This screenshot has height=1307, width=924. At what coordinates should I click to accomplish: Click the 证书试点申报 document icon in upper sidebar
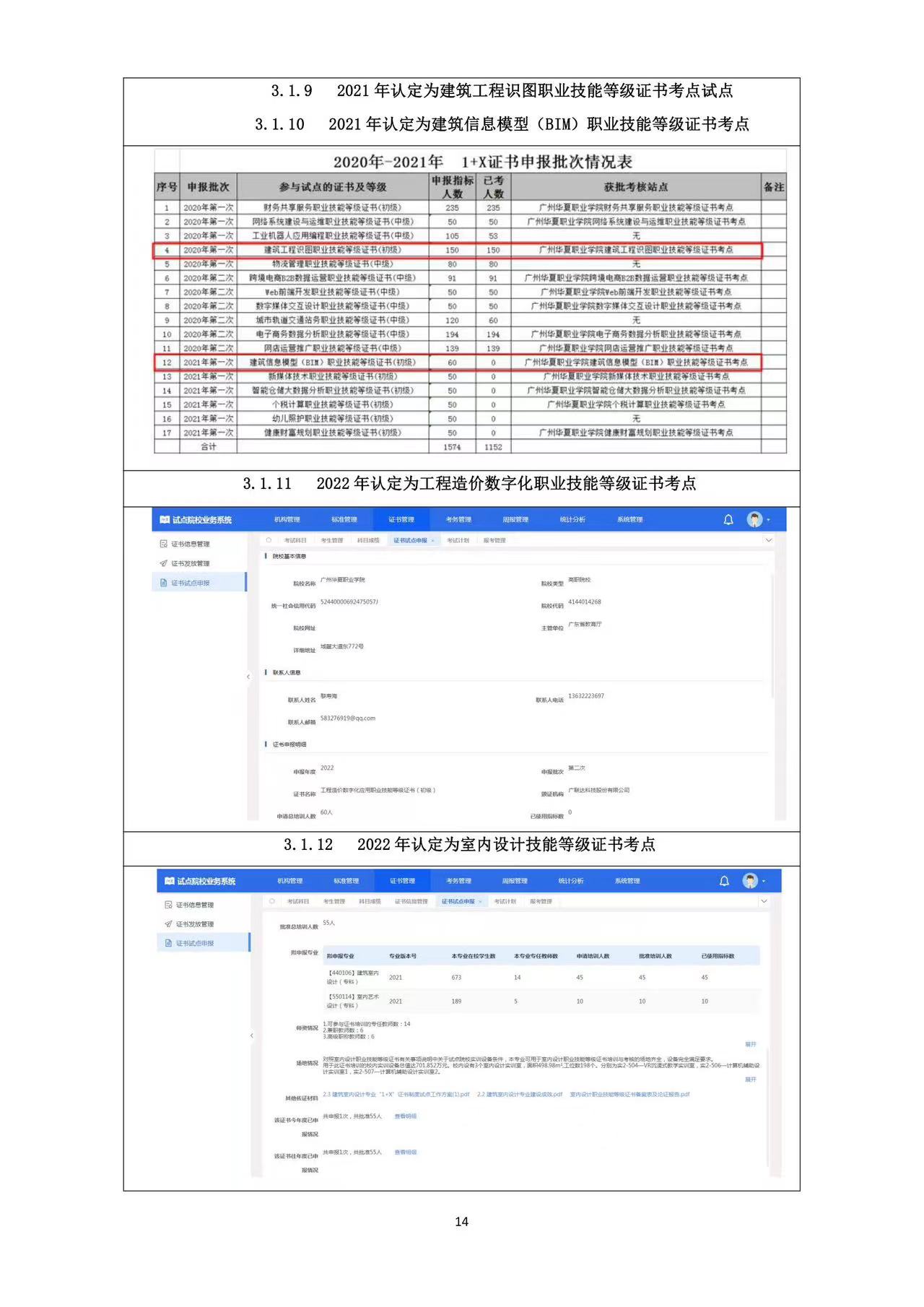pyautogui.click(x=164, y=583)
